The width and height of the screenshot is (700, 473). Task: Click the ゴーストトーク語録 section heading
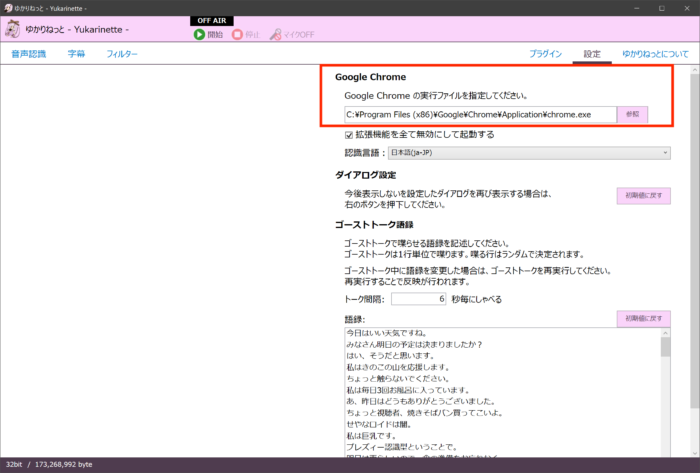pyautogui.click(x=374, y=224)
